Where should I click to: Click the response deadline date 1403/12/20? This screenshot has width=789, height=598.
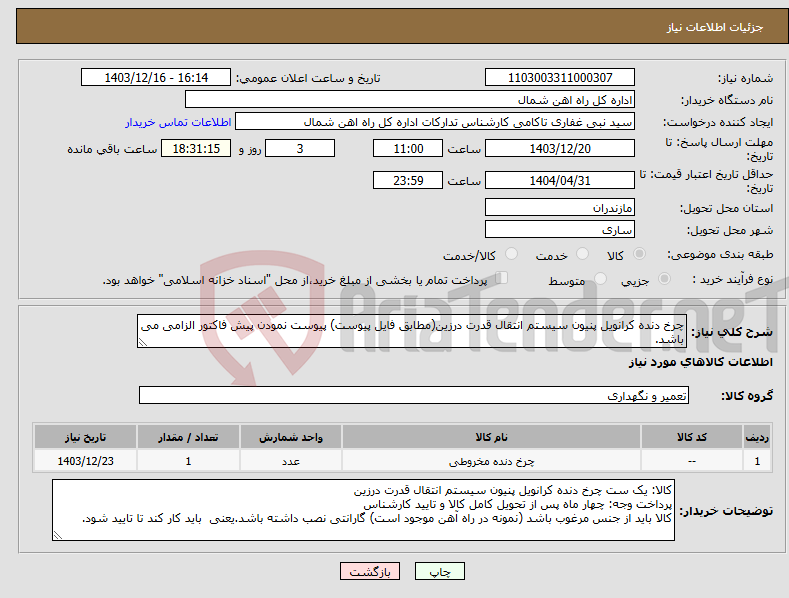click(x=560, y=148)
